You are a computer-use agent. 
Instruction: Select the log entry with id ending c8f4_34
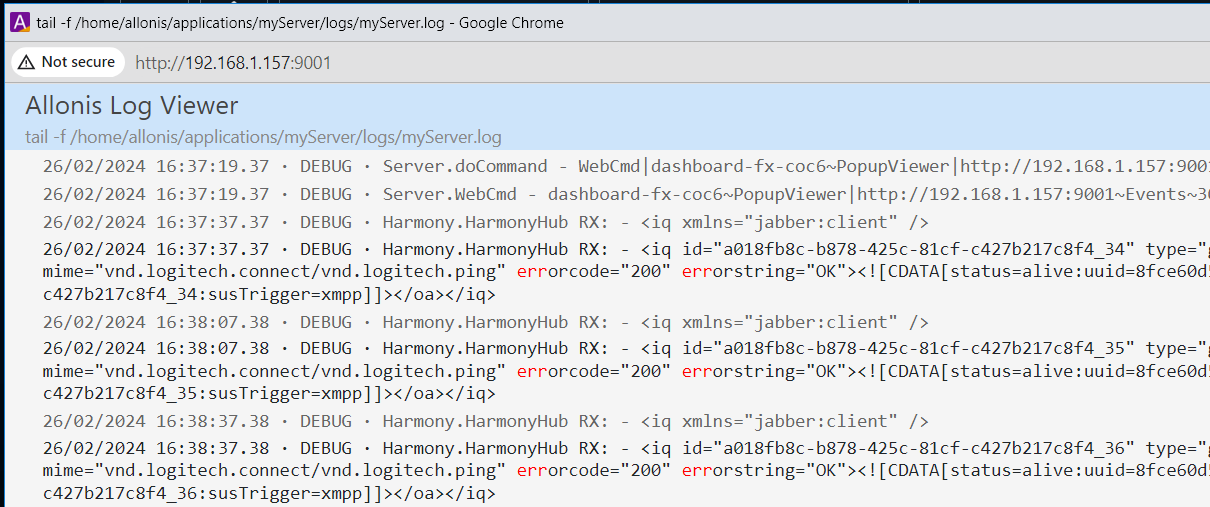tap(626, 271)
